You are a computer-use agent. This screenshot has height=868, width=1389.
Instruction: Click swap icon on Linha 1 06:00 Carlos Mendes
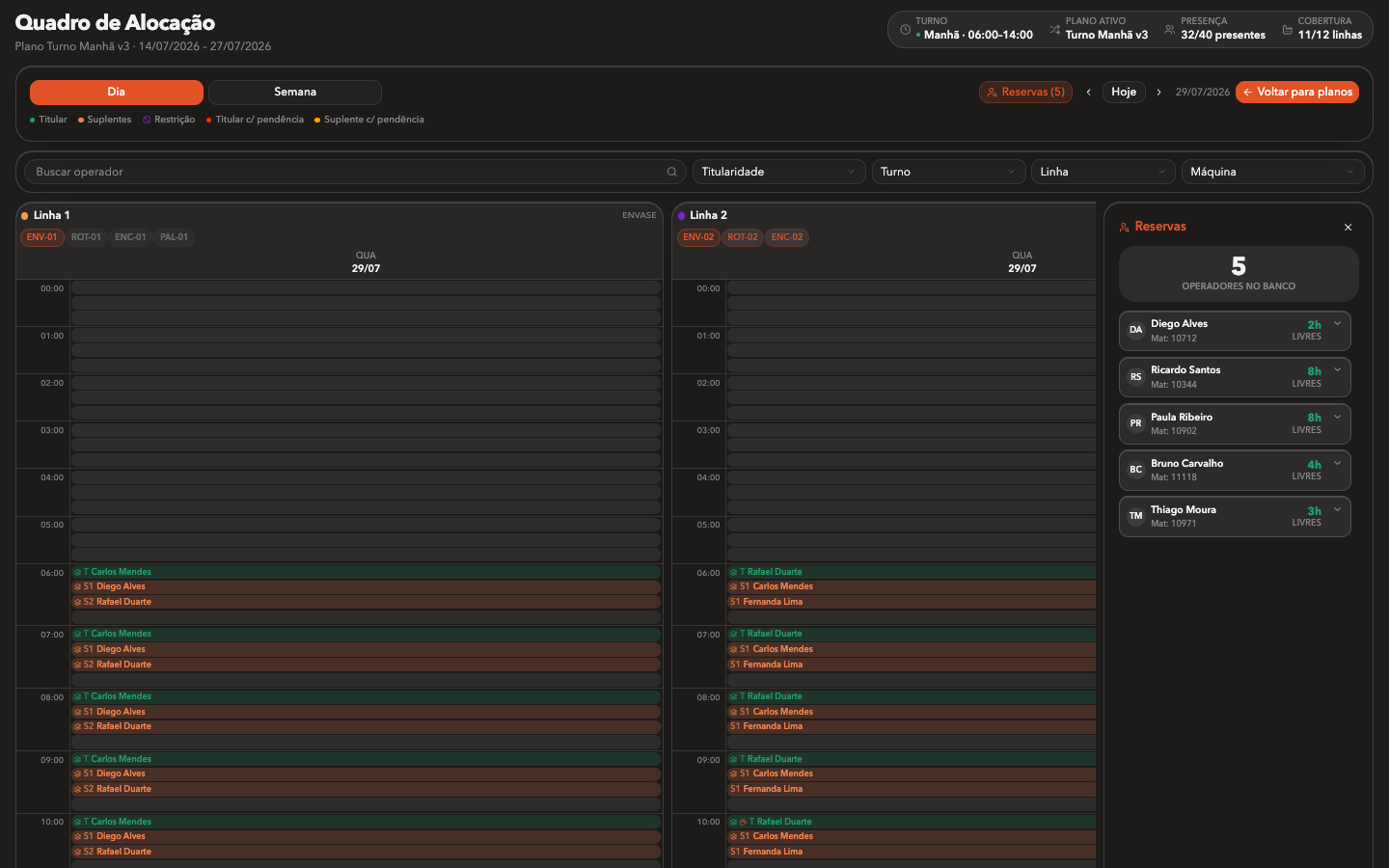click(78, 572)
